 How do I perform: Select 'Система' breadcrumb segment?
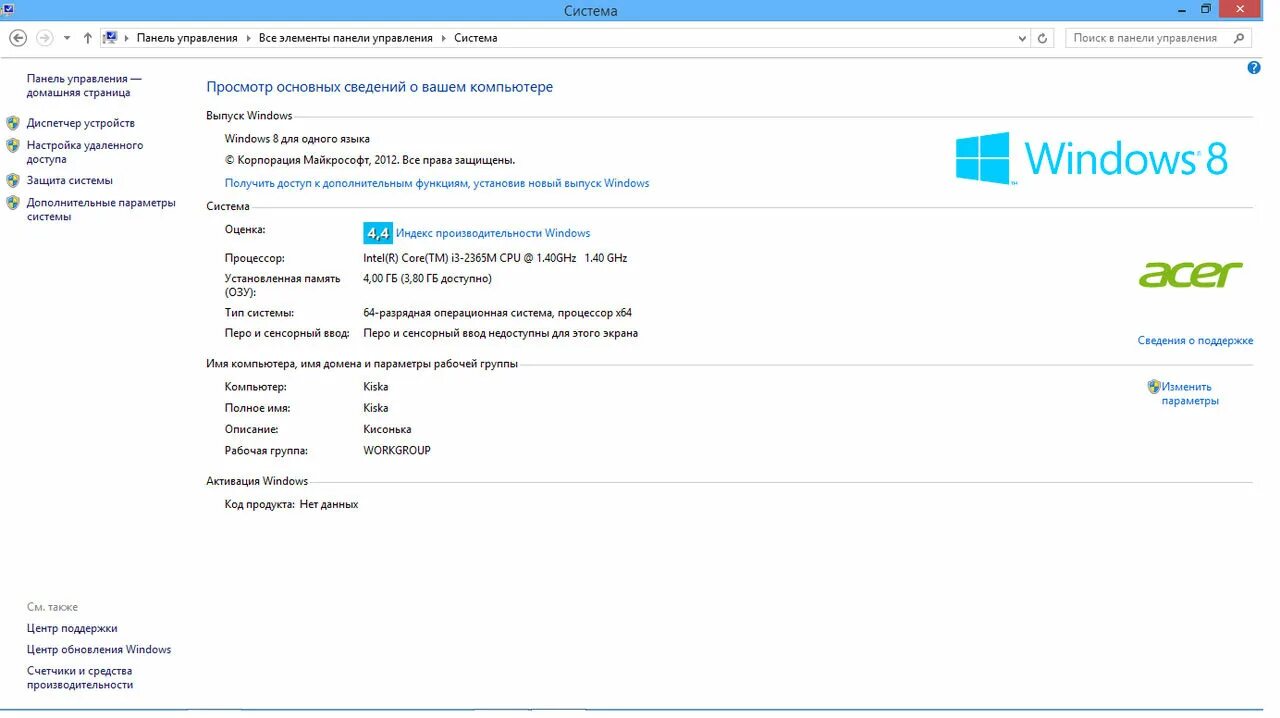476,38
